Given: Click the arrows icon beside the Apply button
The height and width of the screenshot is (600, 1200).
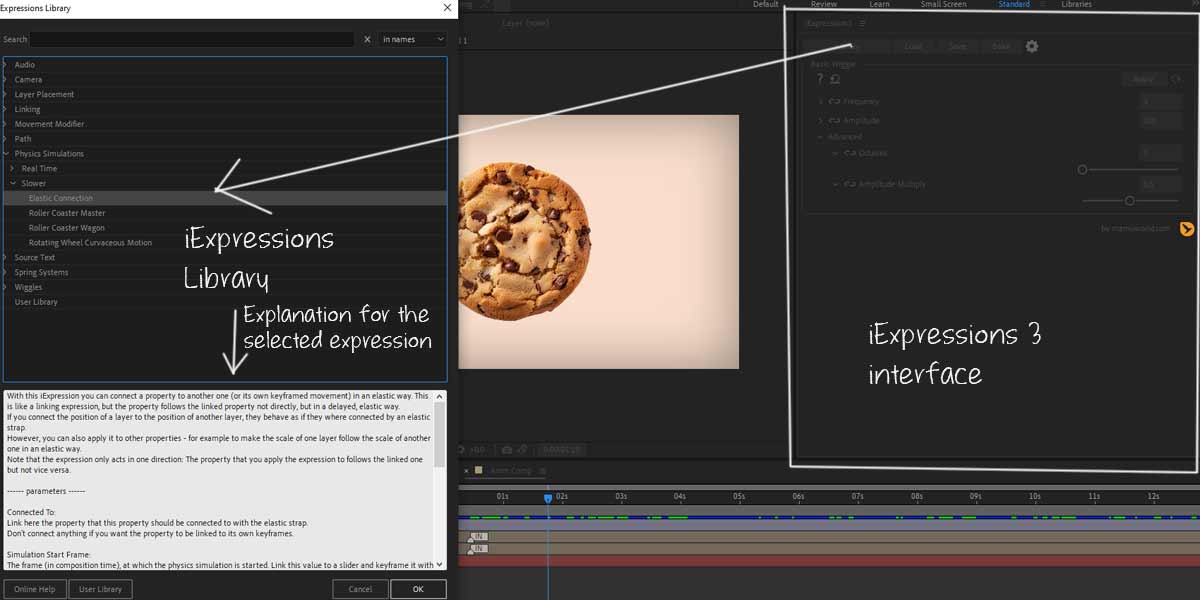Looking at the screenshot, I should (1174, 78).
